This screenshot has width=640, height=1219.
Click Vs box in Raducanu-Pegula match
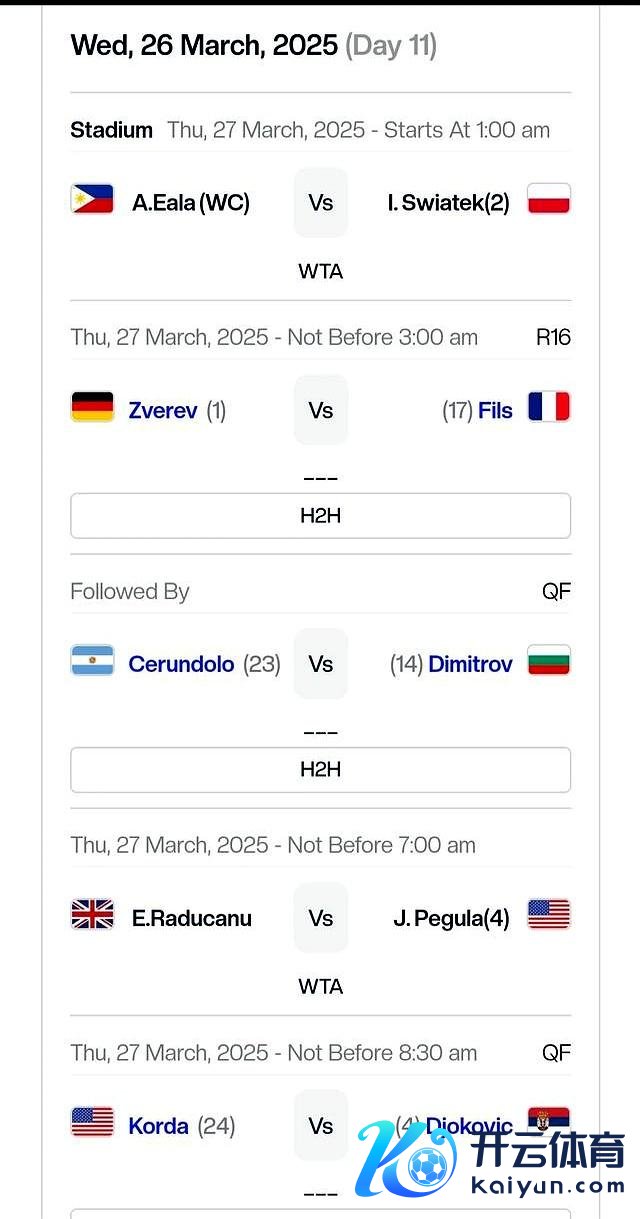coord(320,918)
